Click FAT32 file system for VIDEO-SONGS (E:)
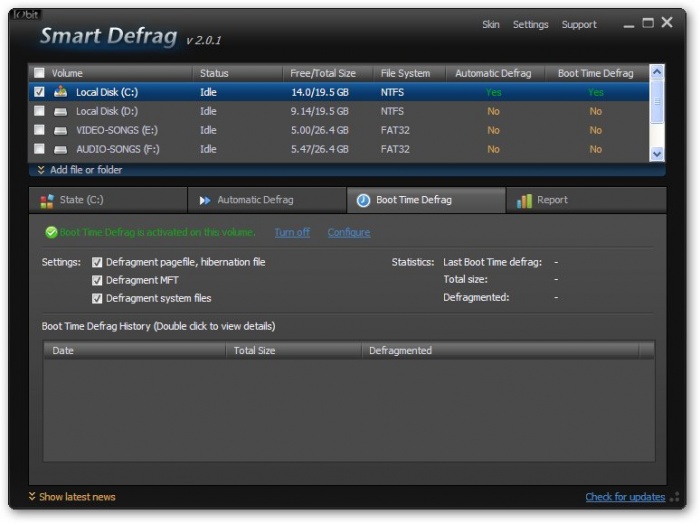 coord(395,130)
